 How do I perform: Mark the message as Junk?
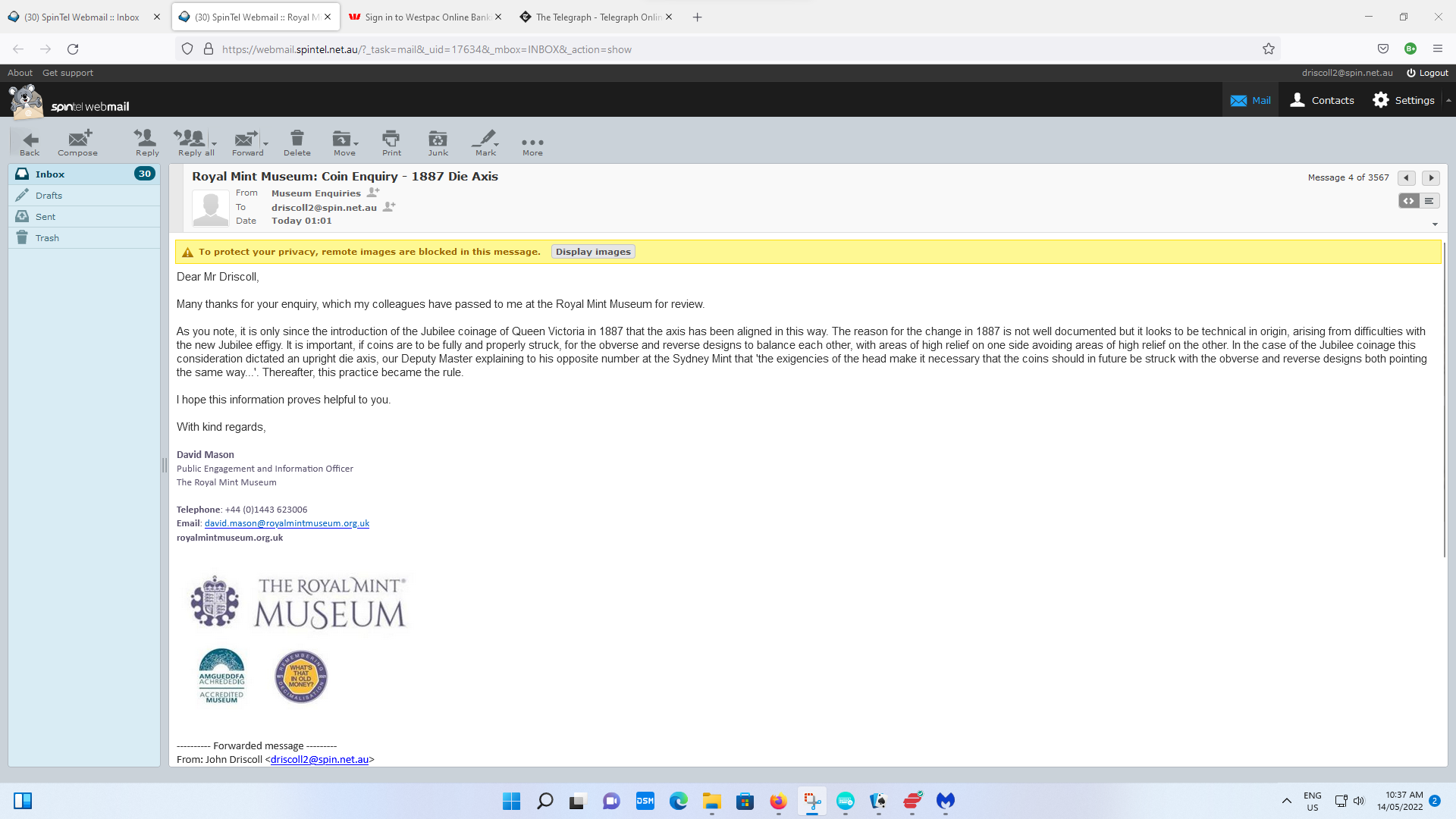438,142
